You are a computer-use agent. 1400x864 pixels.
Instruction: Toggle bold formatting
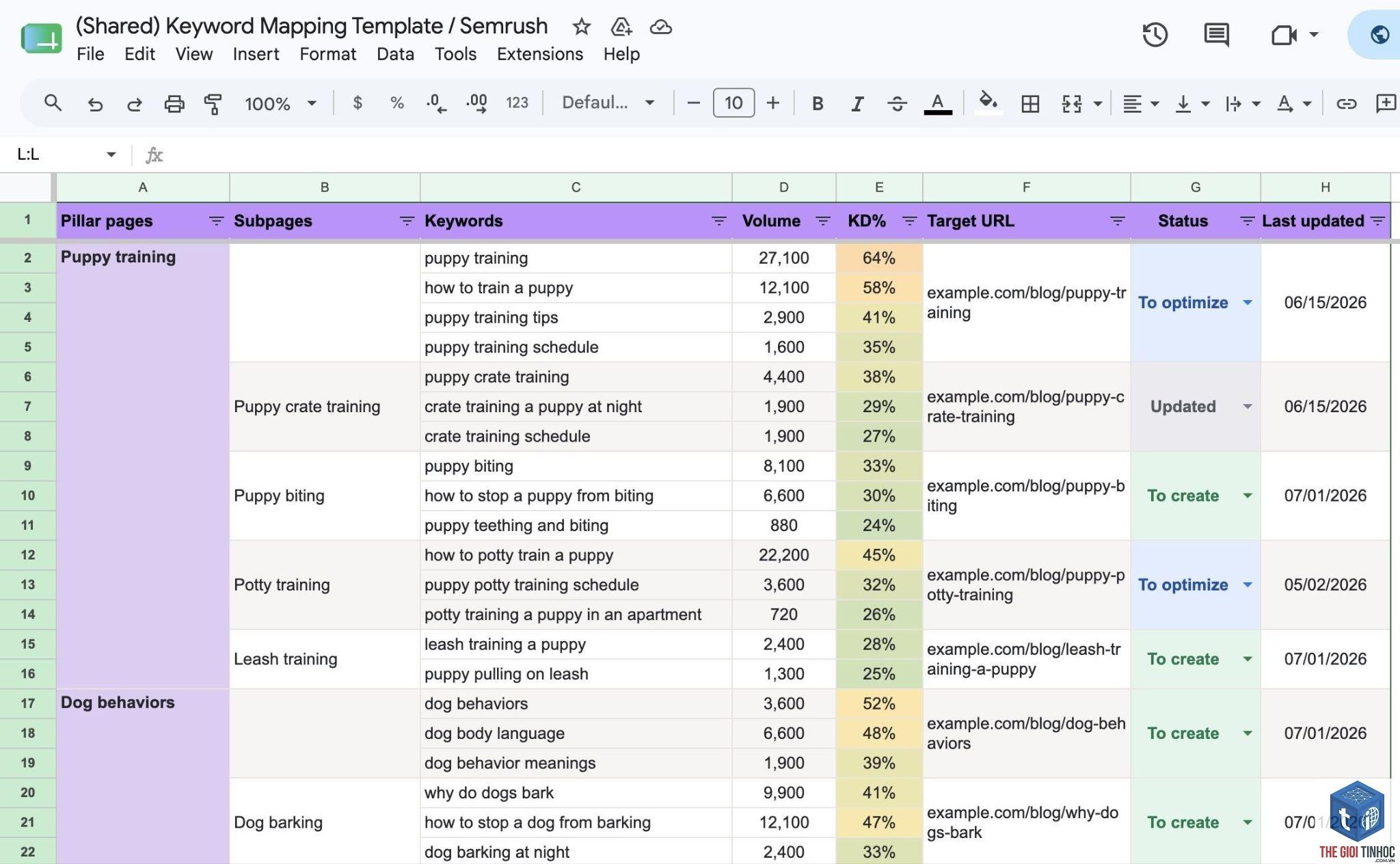click(x=817, y=104)
